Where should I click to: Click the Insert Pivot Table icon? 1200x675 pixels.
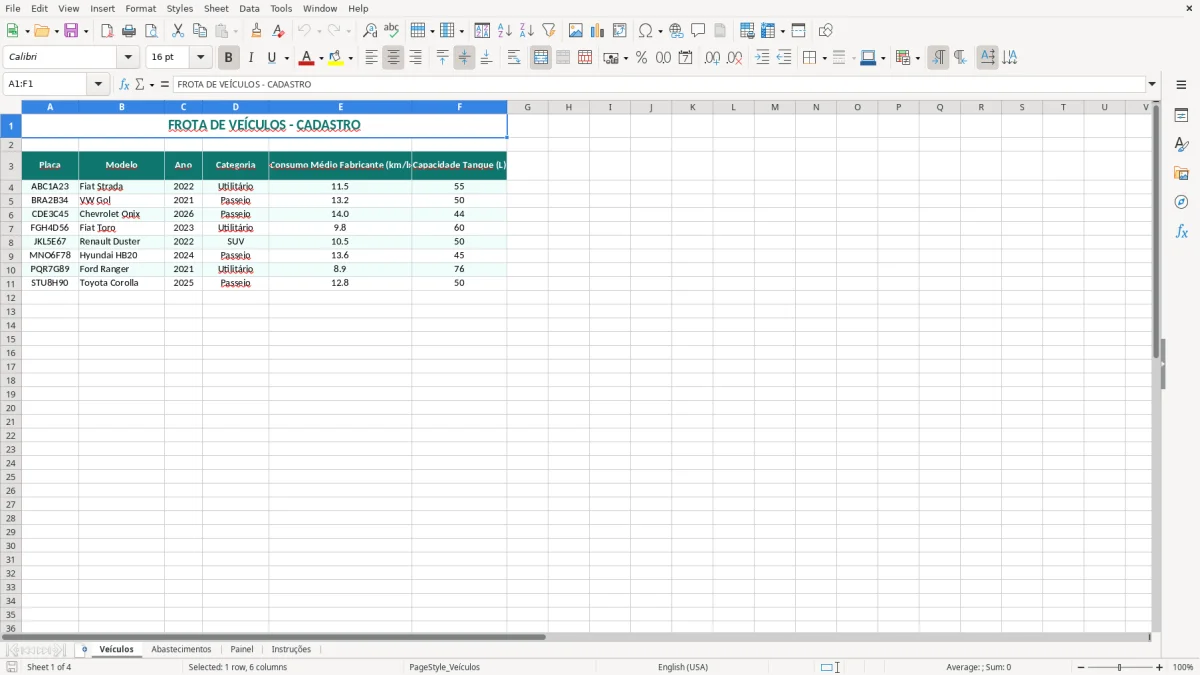620,31
